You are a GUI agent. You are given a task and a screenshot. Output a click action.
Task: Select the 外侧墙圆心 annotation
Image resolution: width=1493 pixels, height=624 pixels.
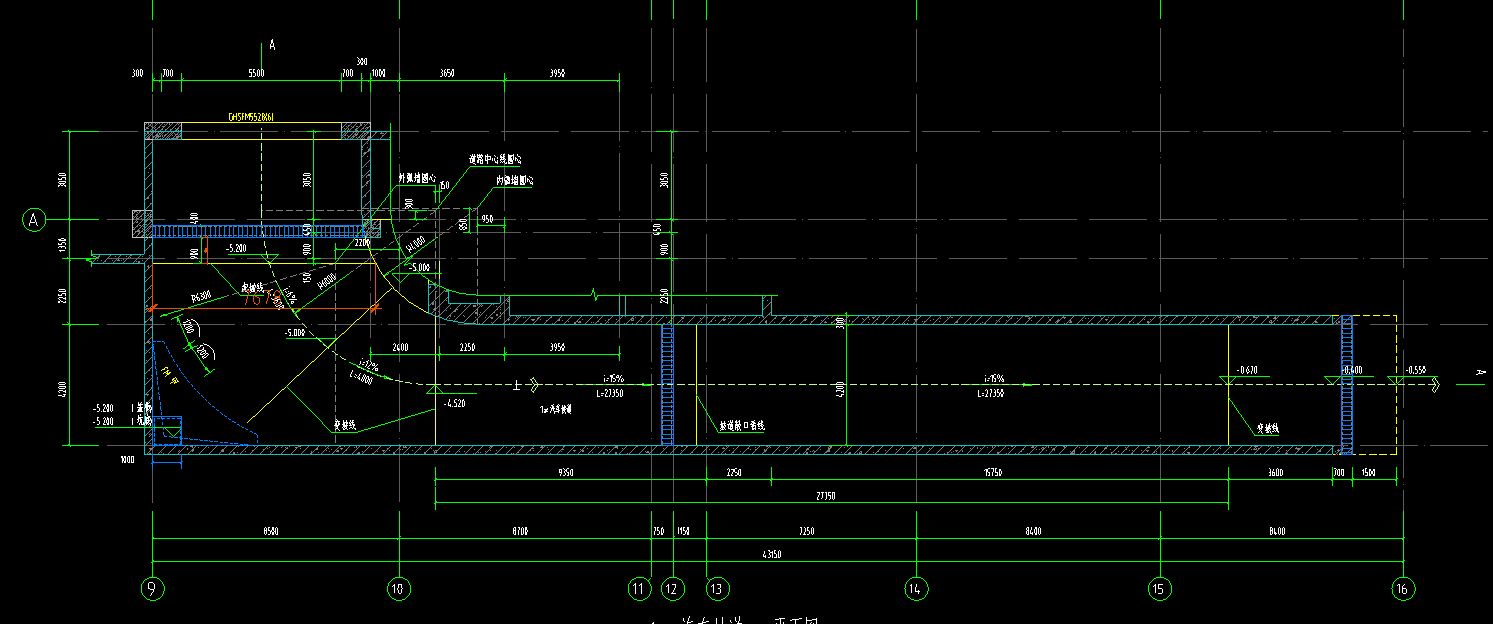tap(418, 178)
